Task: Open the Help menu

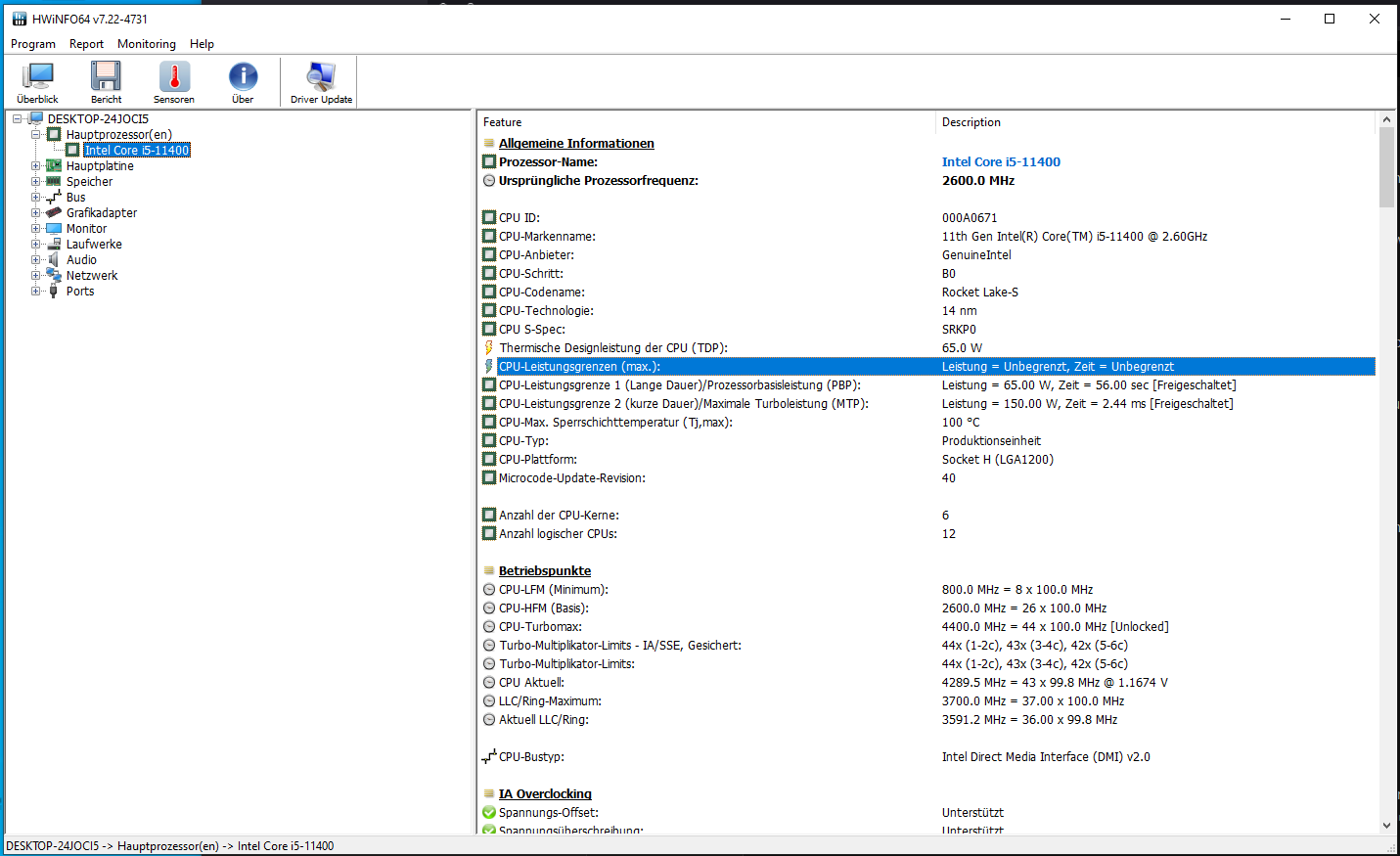Action: (202, 44)
